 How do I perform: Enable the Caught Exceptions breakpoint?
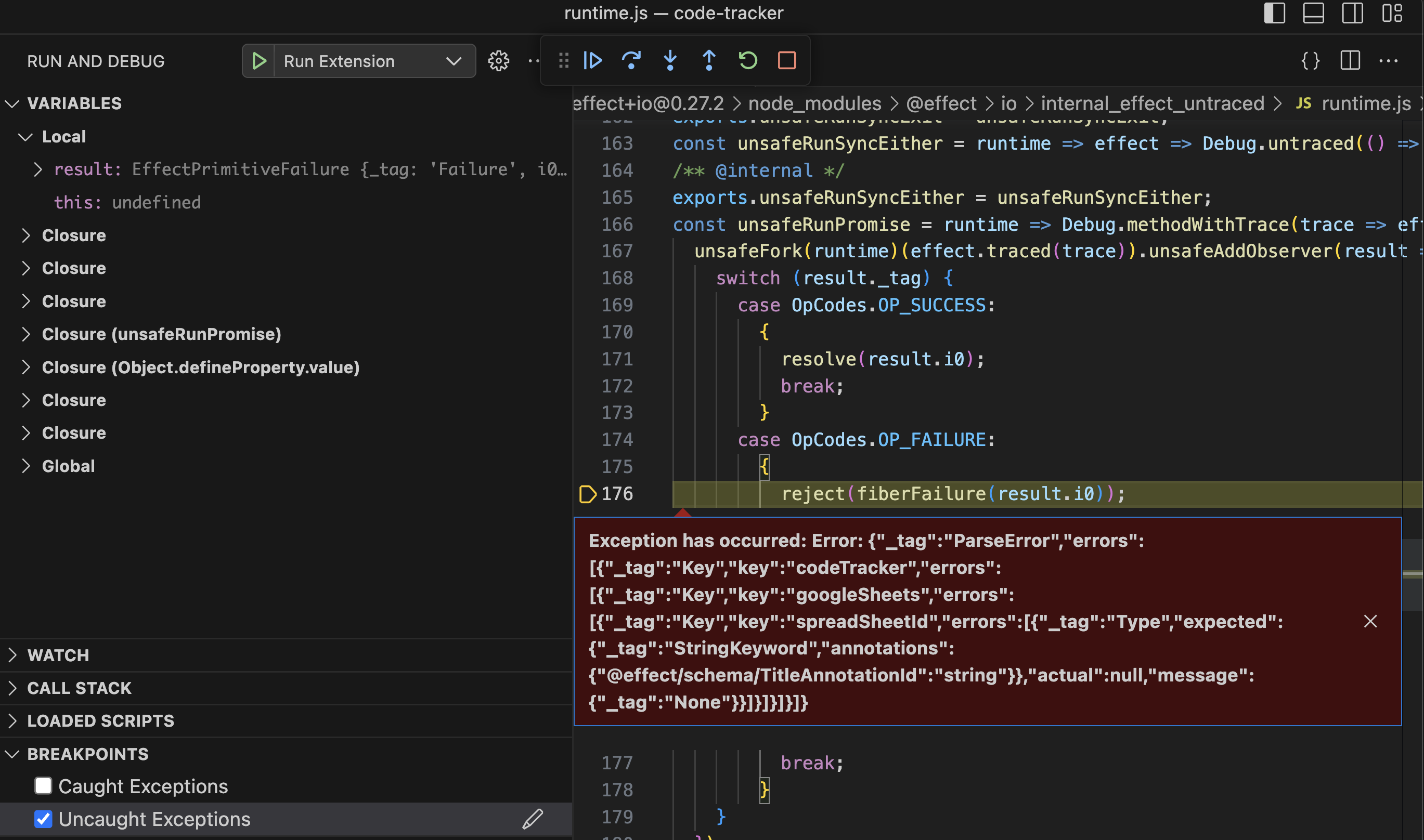point(43,785)
